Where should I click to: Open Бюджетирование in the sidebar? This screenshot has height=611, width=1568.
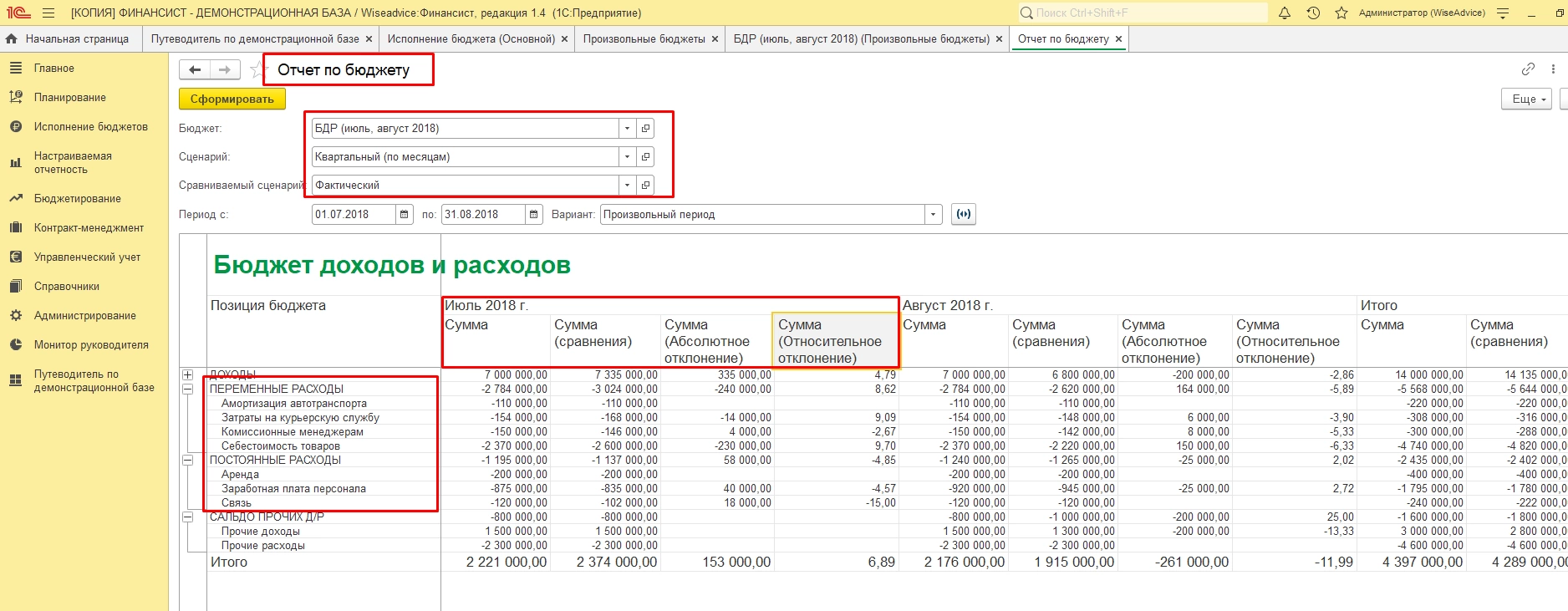[x=77, y=199]
